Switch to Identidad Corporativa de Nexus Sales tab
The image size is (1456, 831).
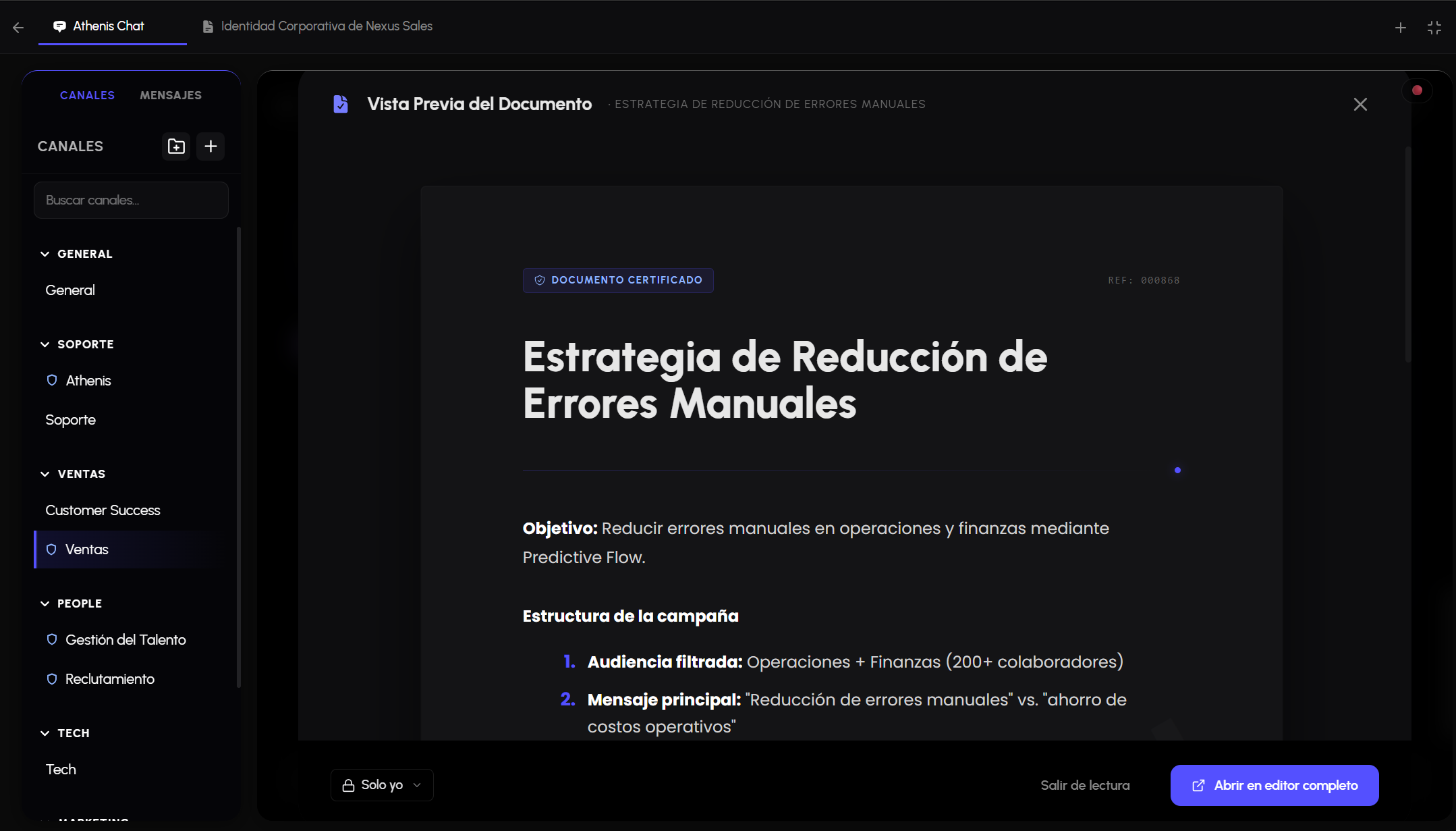click(317, 26)
